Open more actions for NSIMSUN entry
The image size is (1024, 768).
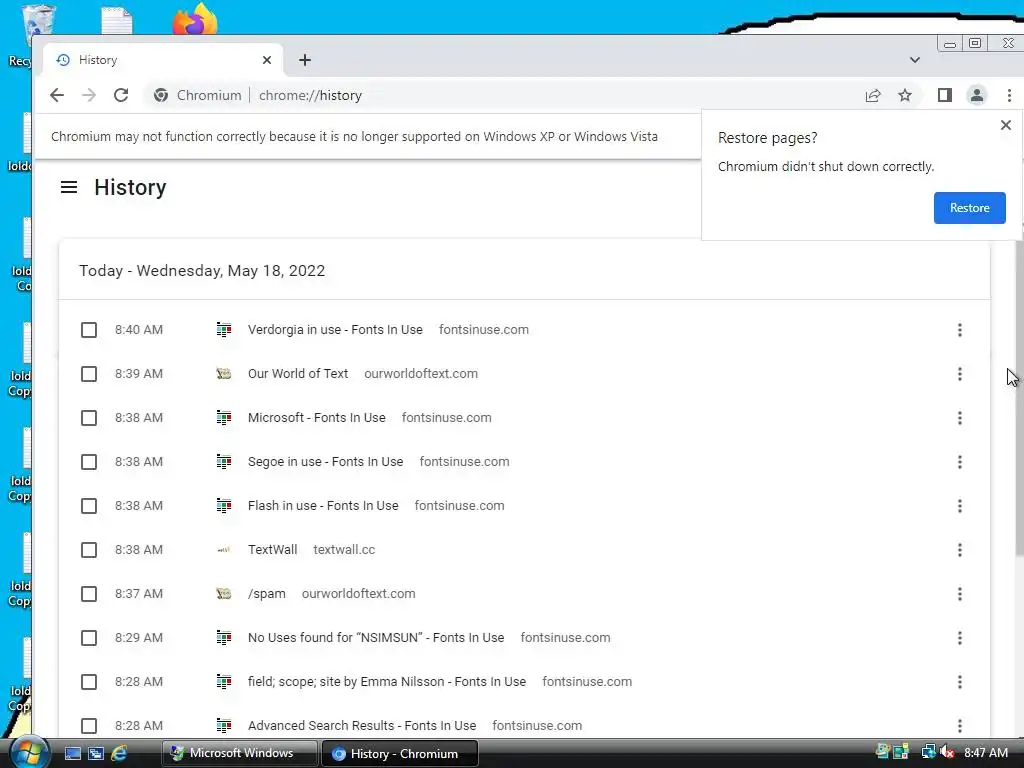[959, 637]
